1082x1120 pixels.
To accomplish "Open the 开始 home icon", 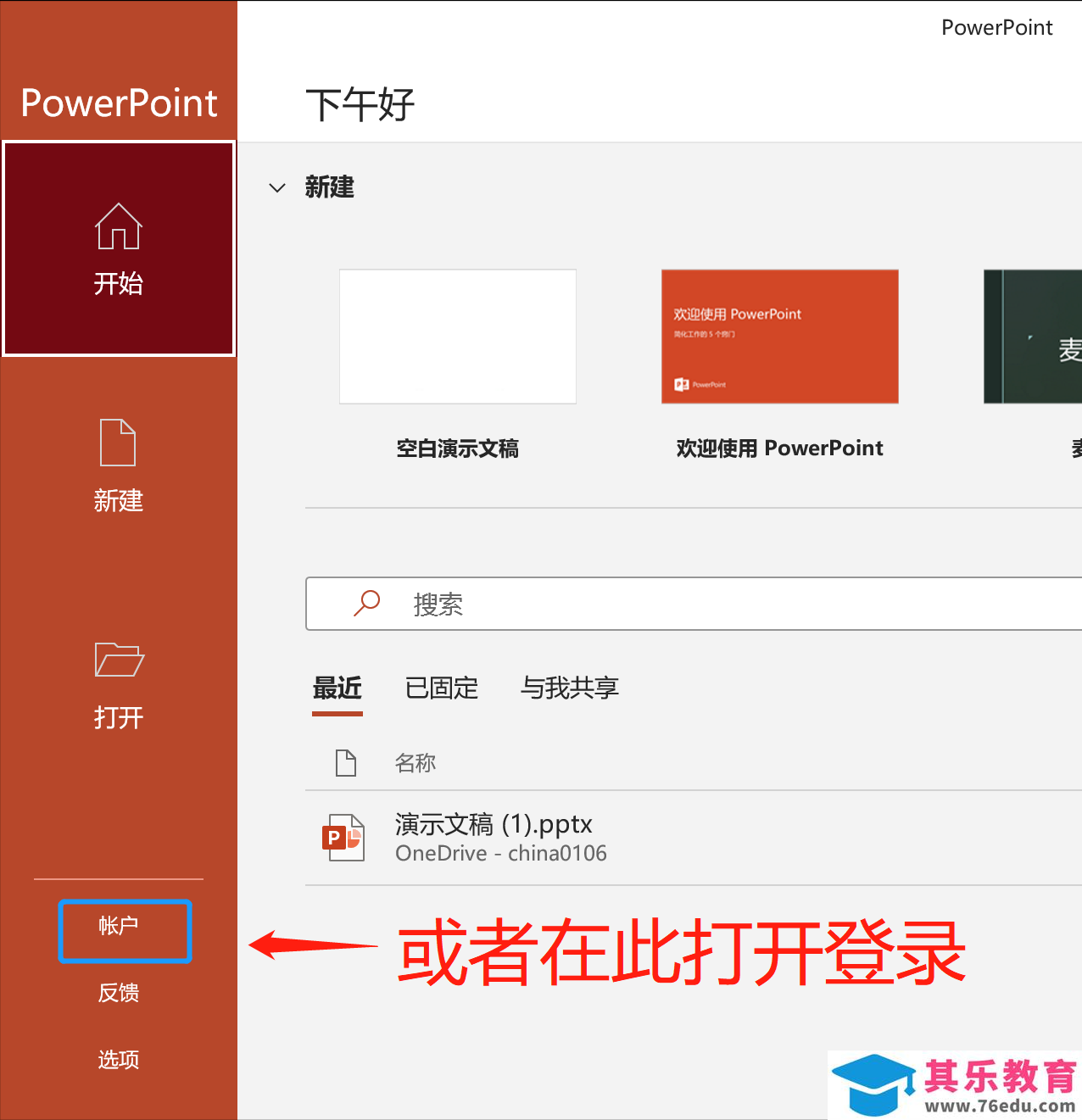I will (119, 226).
